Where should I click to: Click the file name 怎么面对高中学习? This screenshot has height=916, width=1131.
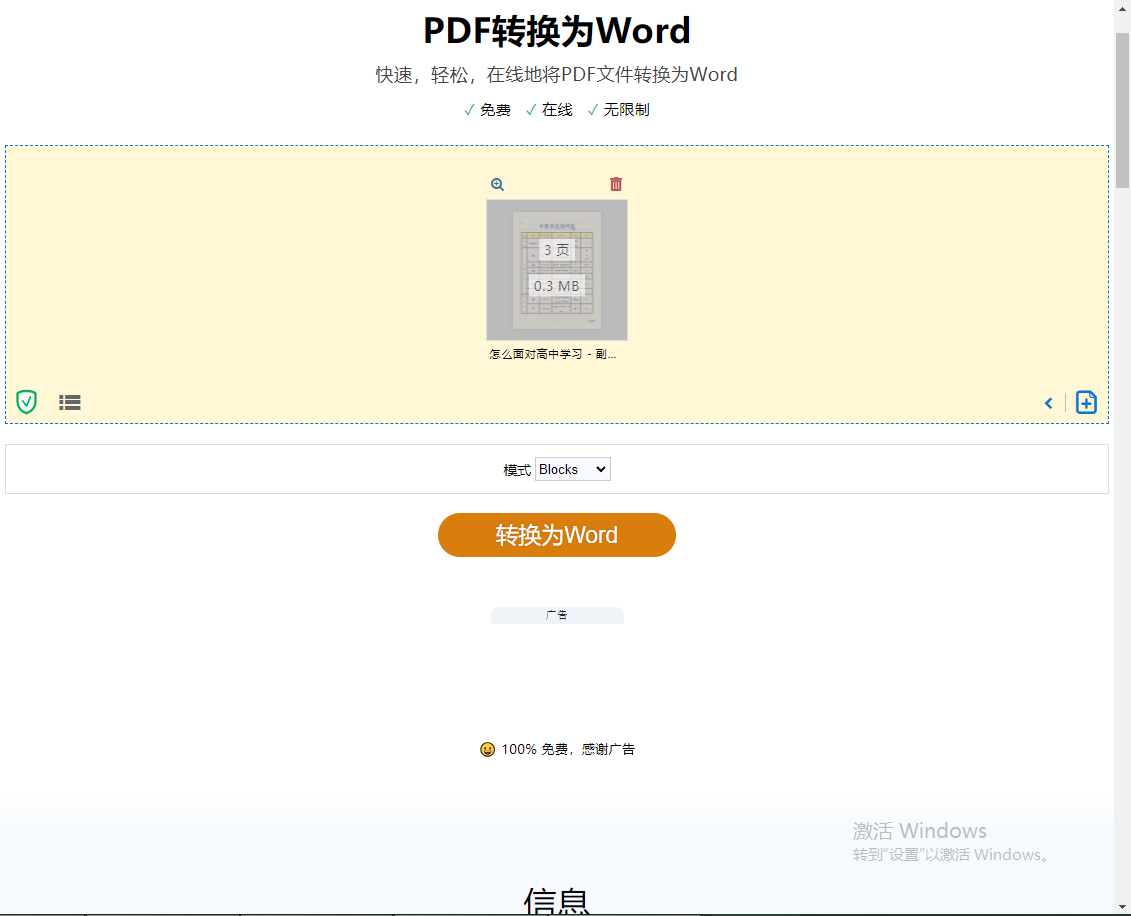pyautogui.click(x=553, y=354)
